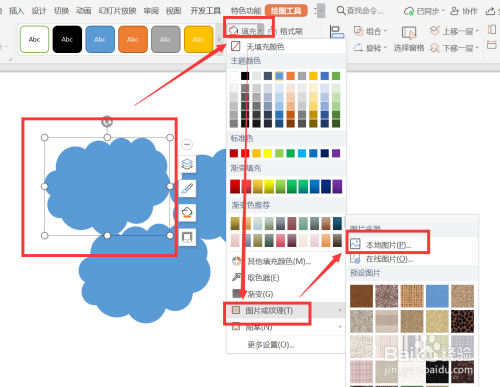Choose 本地图片(P) from the picture source
500x387 pixels.
[x=388, y=245]
